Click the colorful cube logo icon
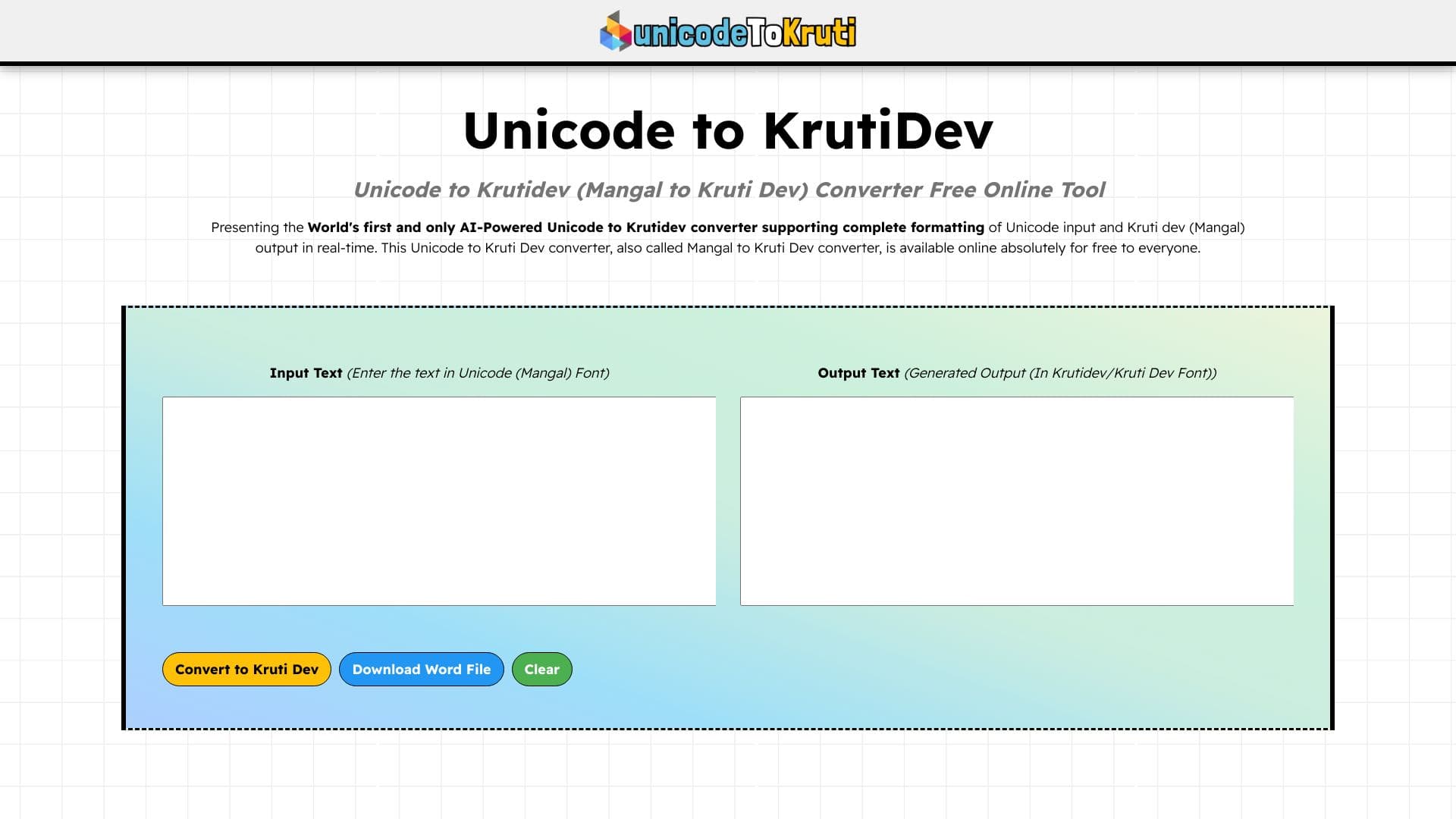Screen dimensions: 1456x819 614,31
